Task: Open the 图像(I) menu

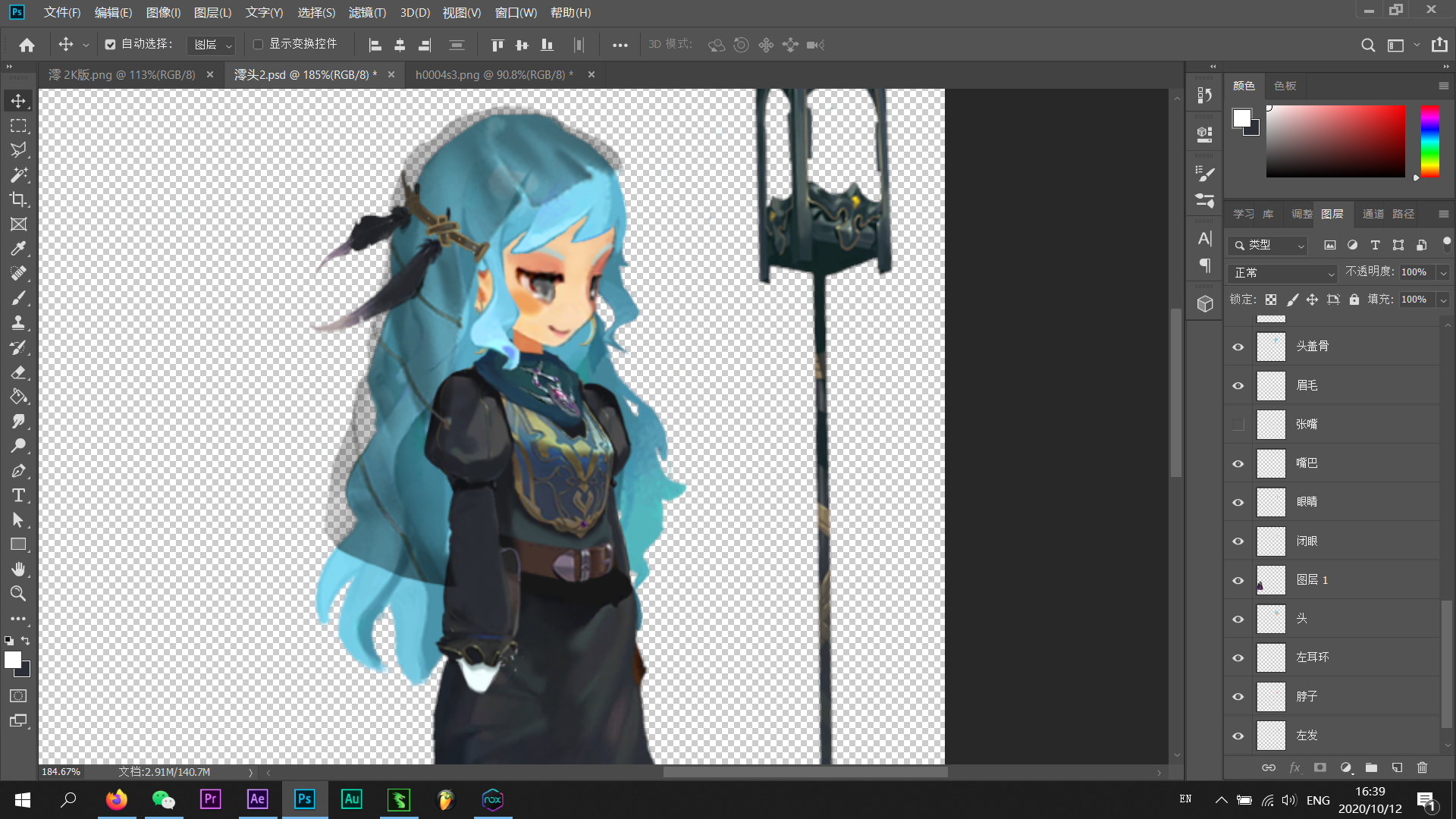Action: [x=163, y=12]
